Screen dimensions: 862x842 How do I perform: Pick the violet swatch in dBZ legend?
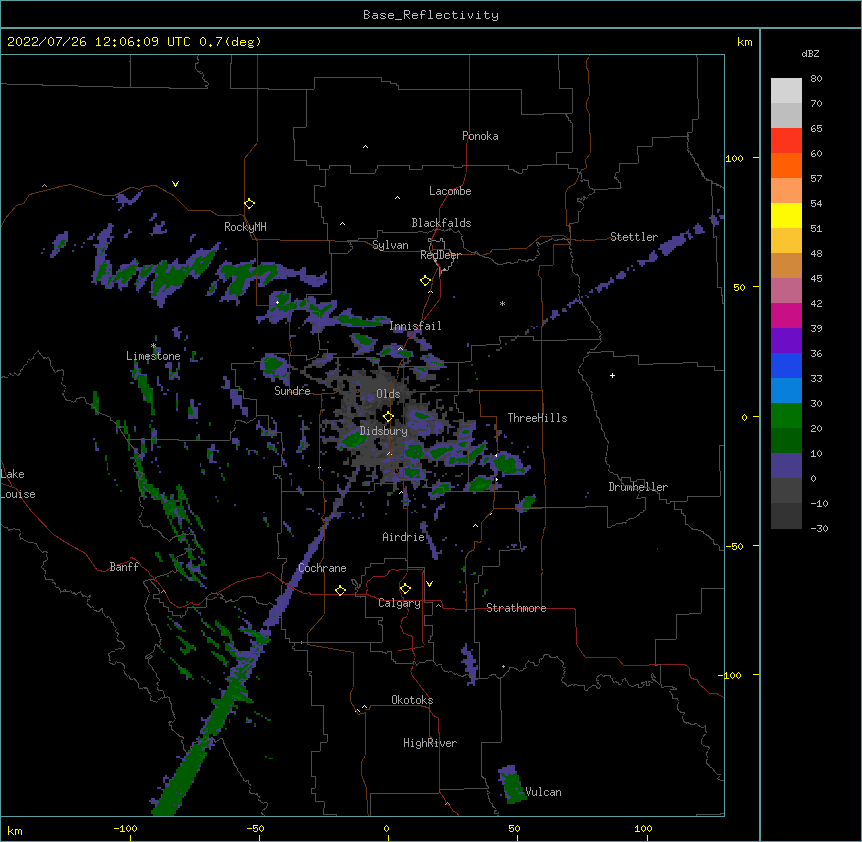click(786, 341)
